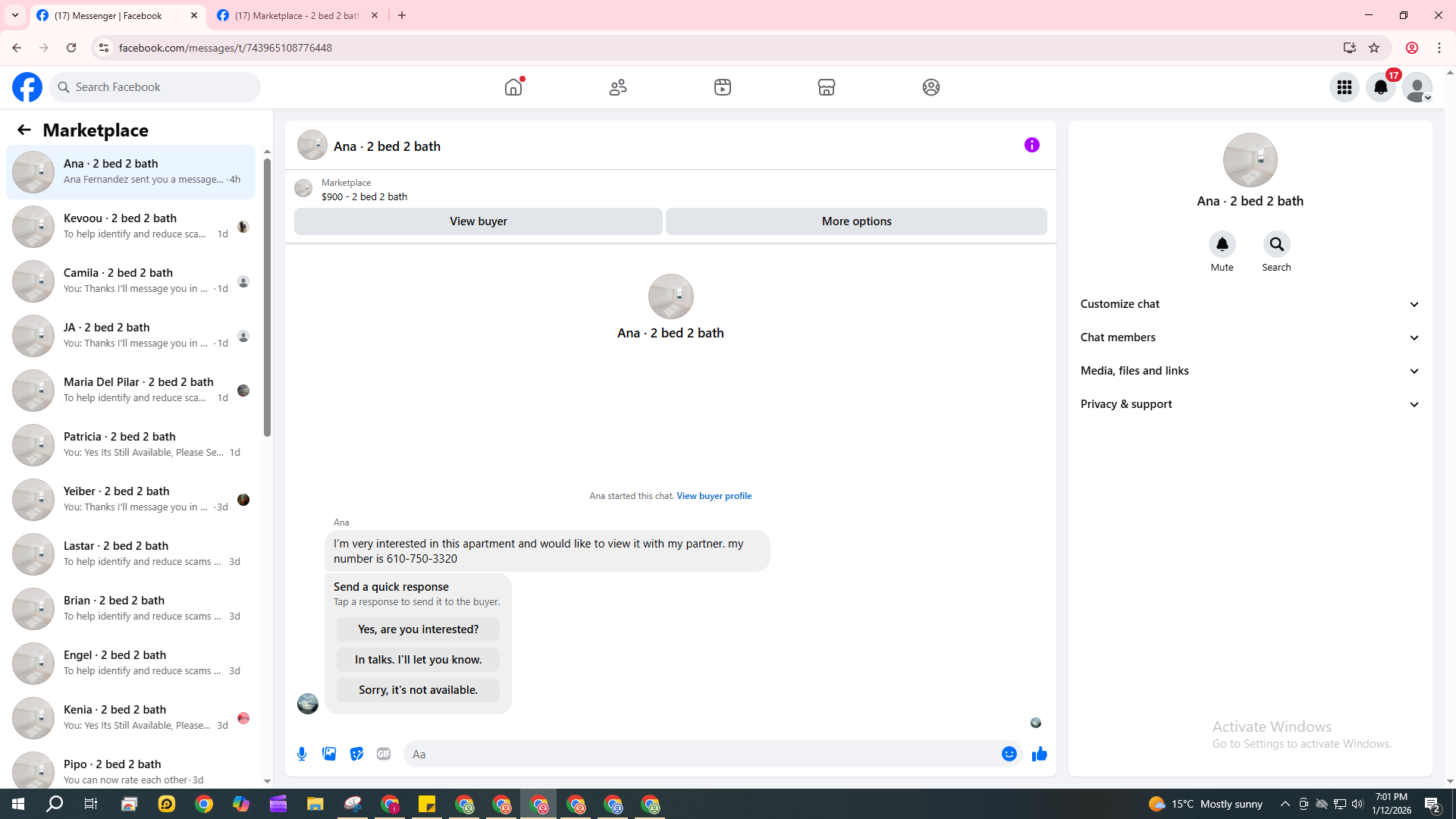1456x819 pixels.
Task: Open the sticker picker icon
Action: pos(356,754)
